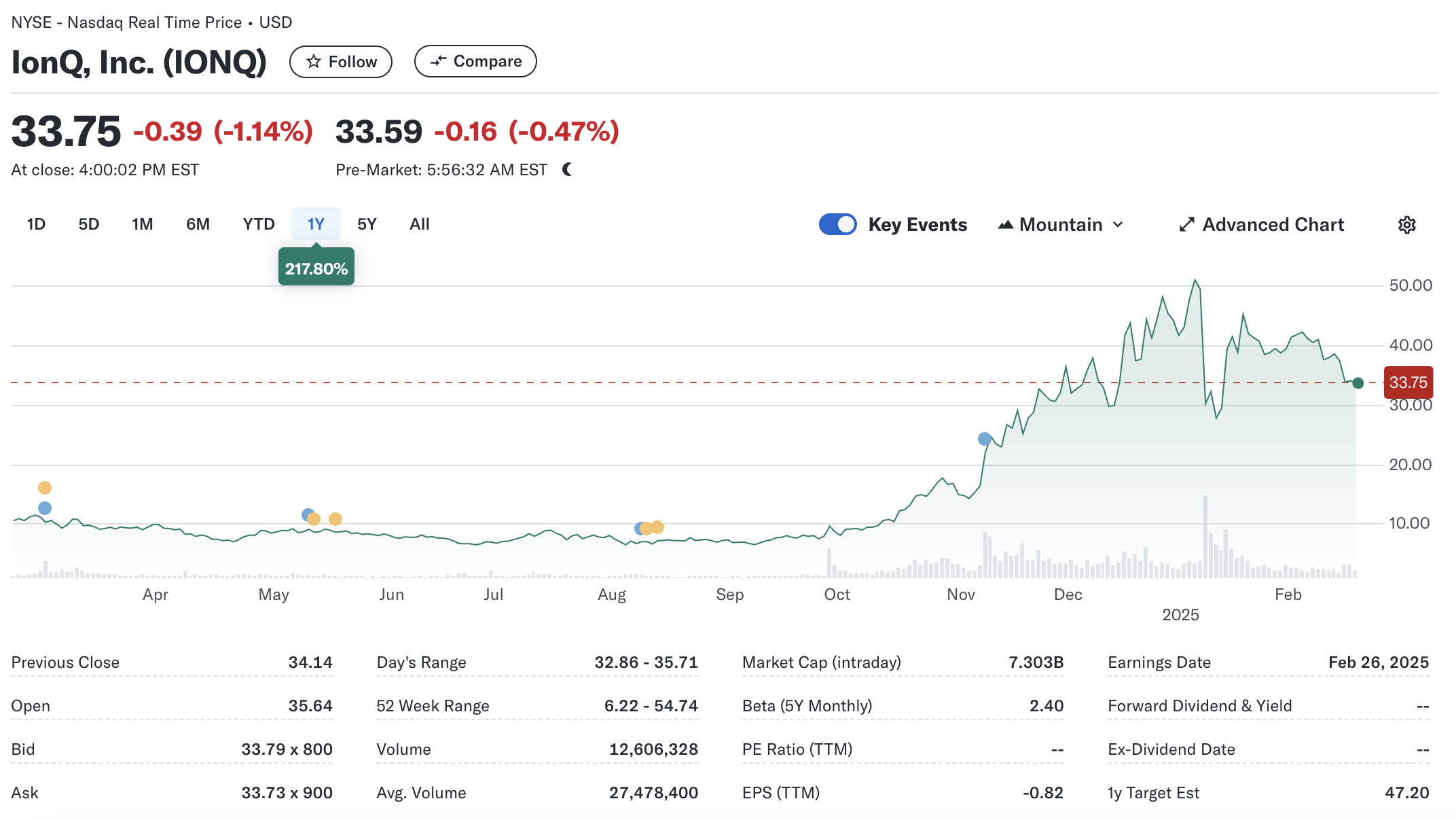The height and width of the screenshot is (818, 1456).
Task: Click the Mountain chart type icon
Action: pos(1005,225)
